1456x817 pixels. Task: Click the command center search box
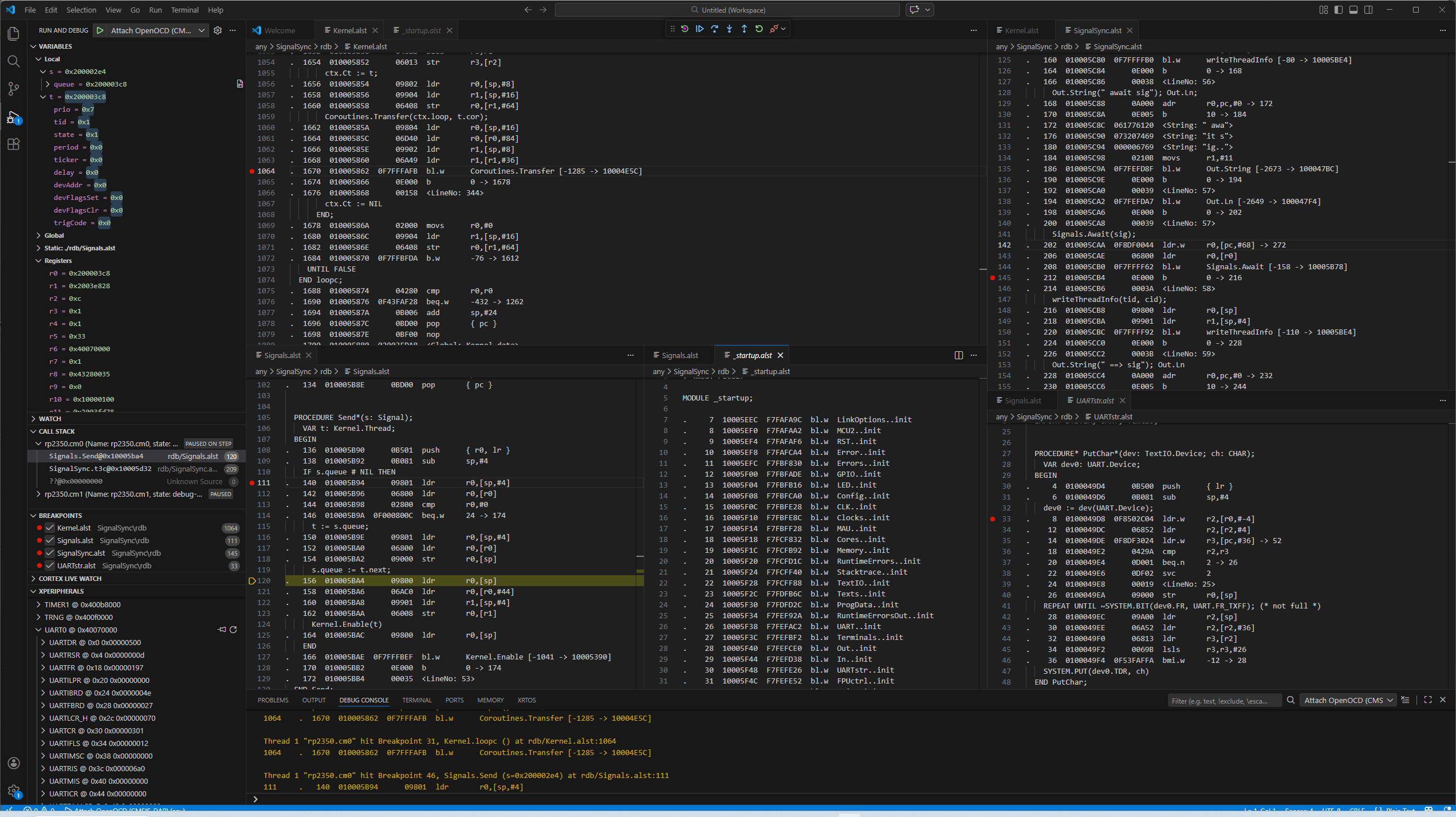pos(727,10)
